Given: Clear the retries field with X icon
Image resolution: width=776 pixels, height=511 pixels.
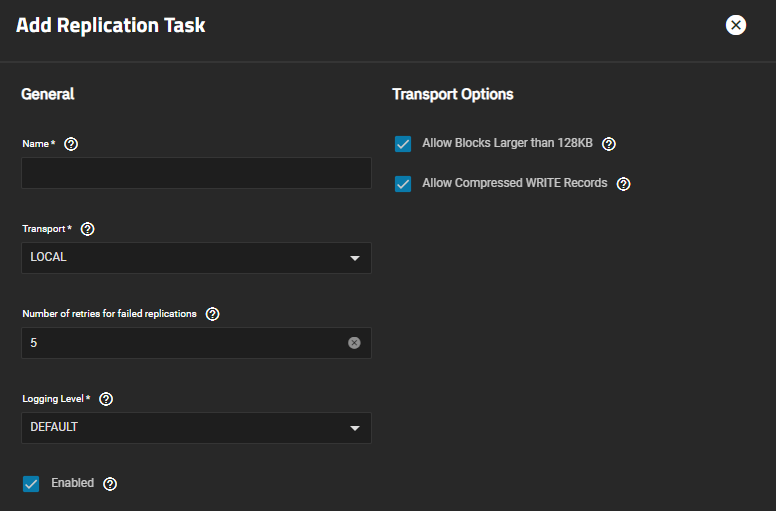Looking at the screenshot, I should tap(354, 343).
